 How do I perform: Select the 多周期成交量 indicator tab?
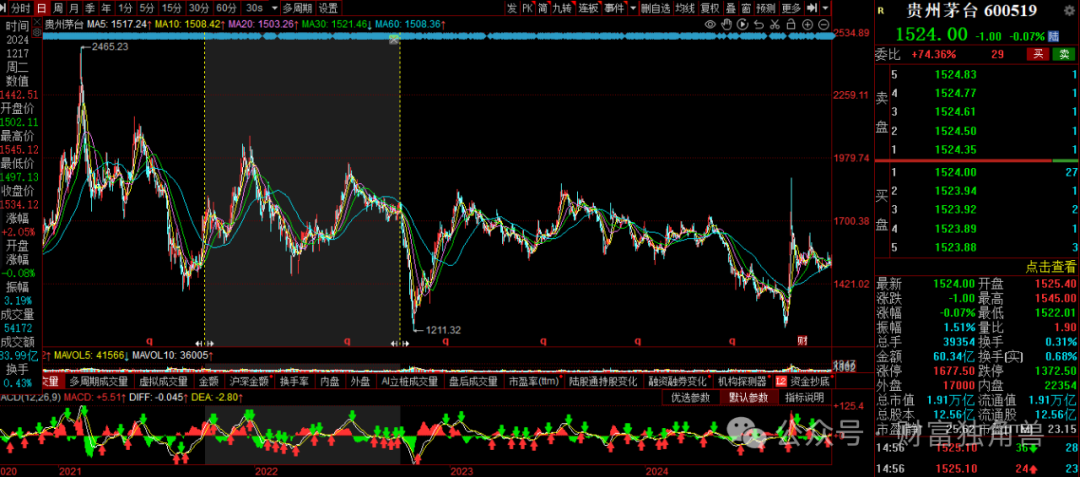[98, 381]
